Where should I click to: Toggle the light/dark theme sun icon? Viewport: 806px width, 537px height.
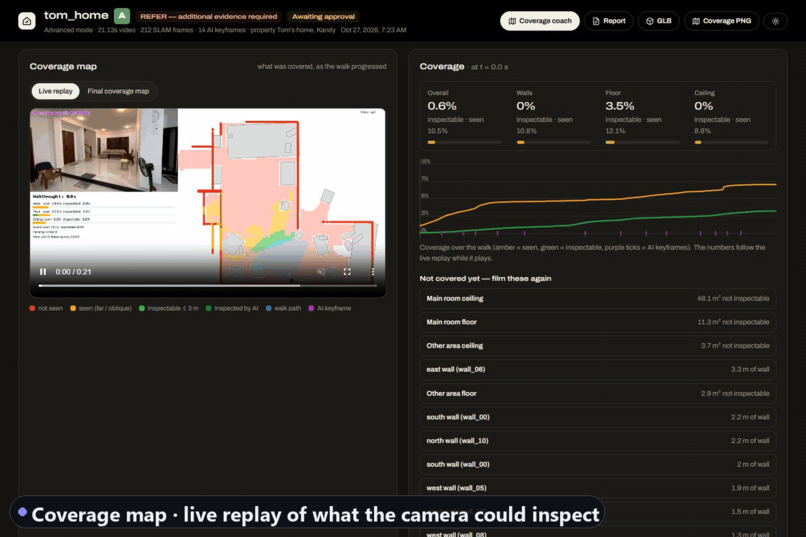[x=775, y=21]
